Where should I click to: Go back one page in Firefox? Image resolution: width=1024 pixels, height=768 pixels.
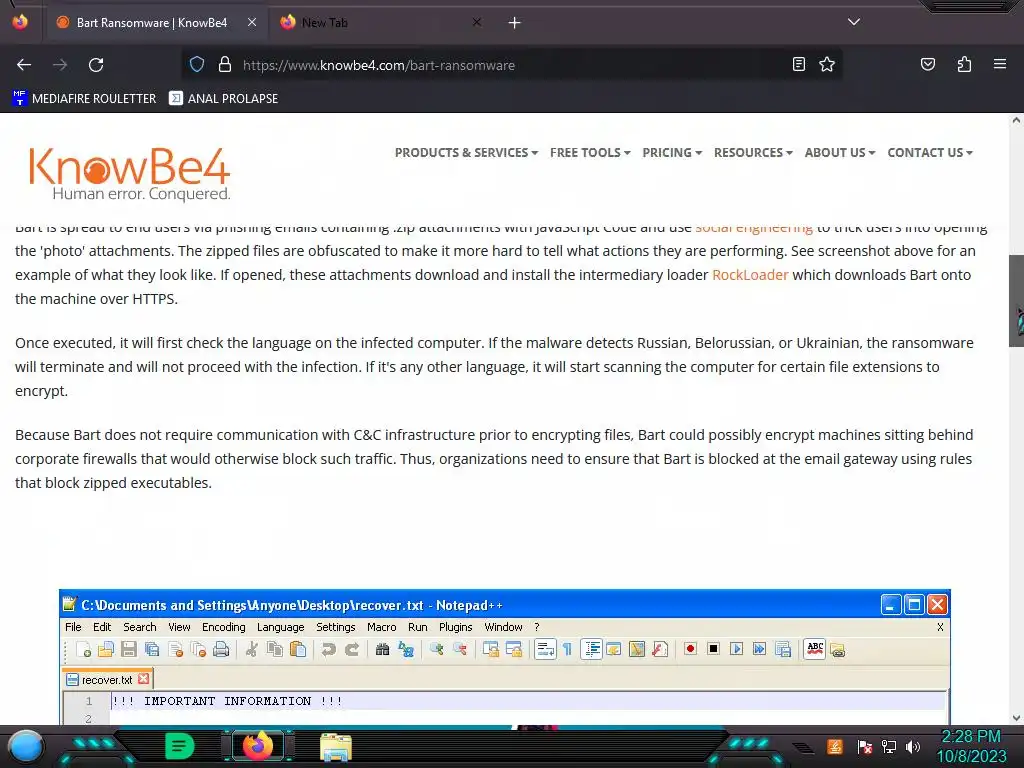(x=24, y=65)
